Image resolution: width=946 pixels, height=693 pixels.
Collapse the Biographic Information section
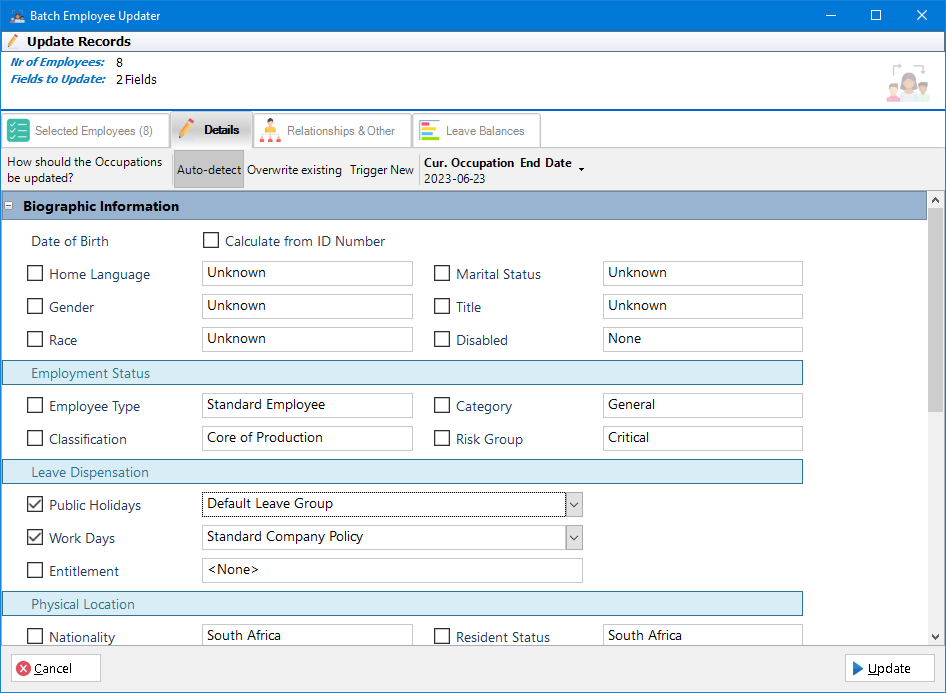pyautogui.click(x=8, y=206)
